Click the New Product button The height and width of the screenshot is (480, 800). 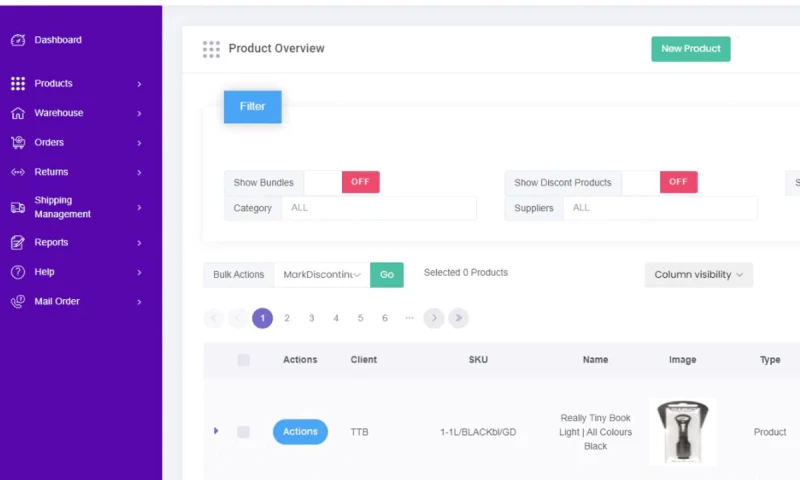(691, 49)
